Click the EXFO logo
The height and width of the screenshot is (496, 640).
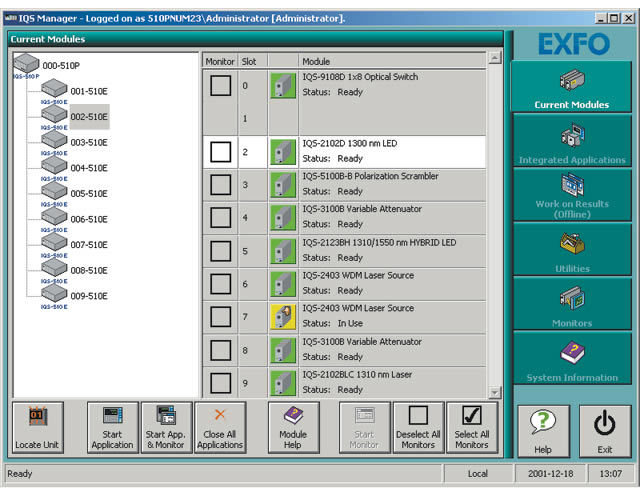[573, 44]
